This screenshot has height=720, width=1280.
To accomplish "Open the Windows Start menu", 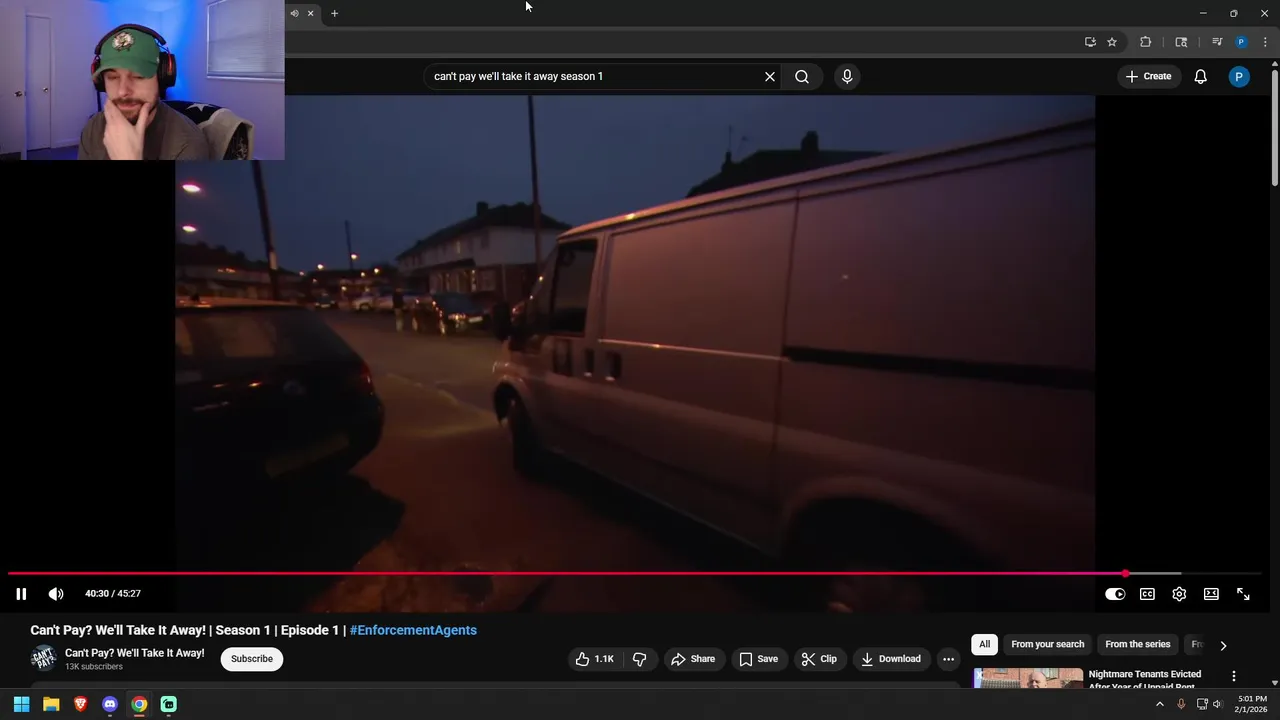I will click(x=21, y=704).
